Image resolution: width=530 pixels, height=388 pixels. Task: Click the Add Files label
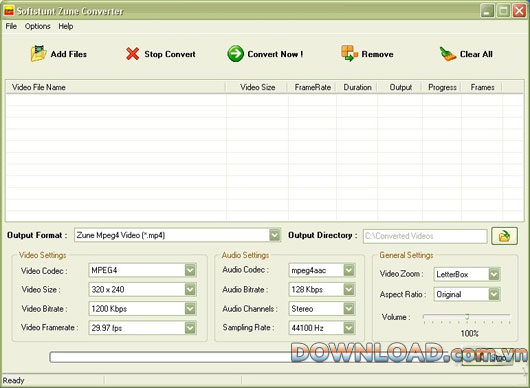point(69,54)
